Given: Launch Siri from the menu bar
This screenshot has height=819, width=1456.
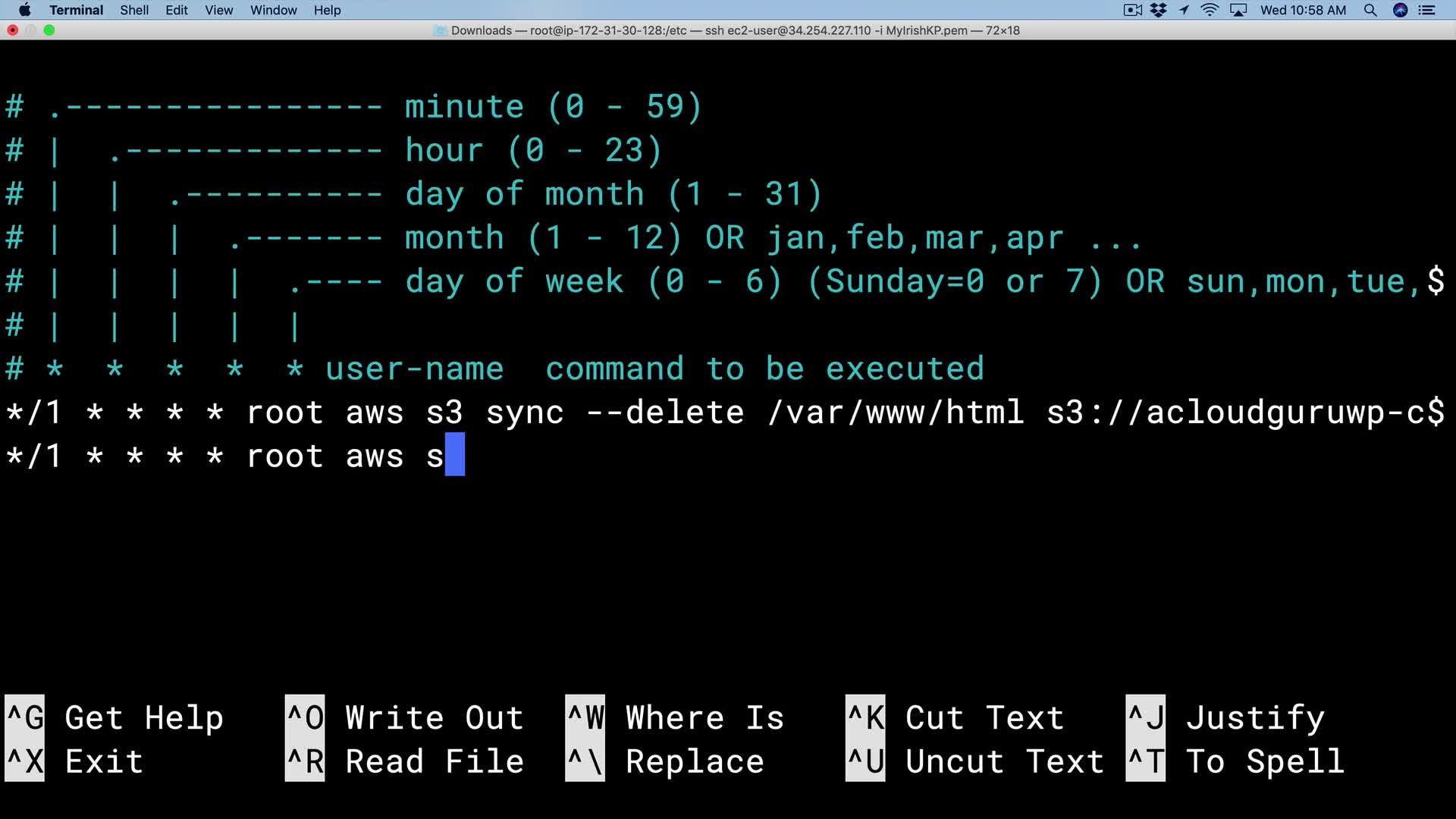Looking at the screenshot, I should (x=1401, y=10).
